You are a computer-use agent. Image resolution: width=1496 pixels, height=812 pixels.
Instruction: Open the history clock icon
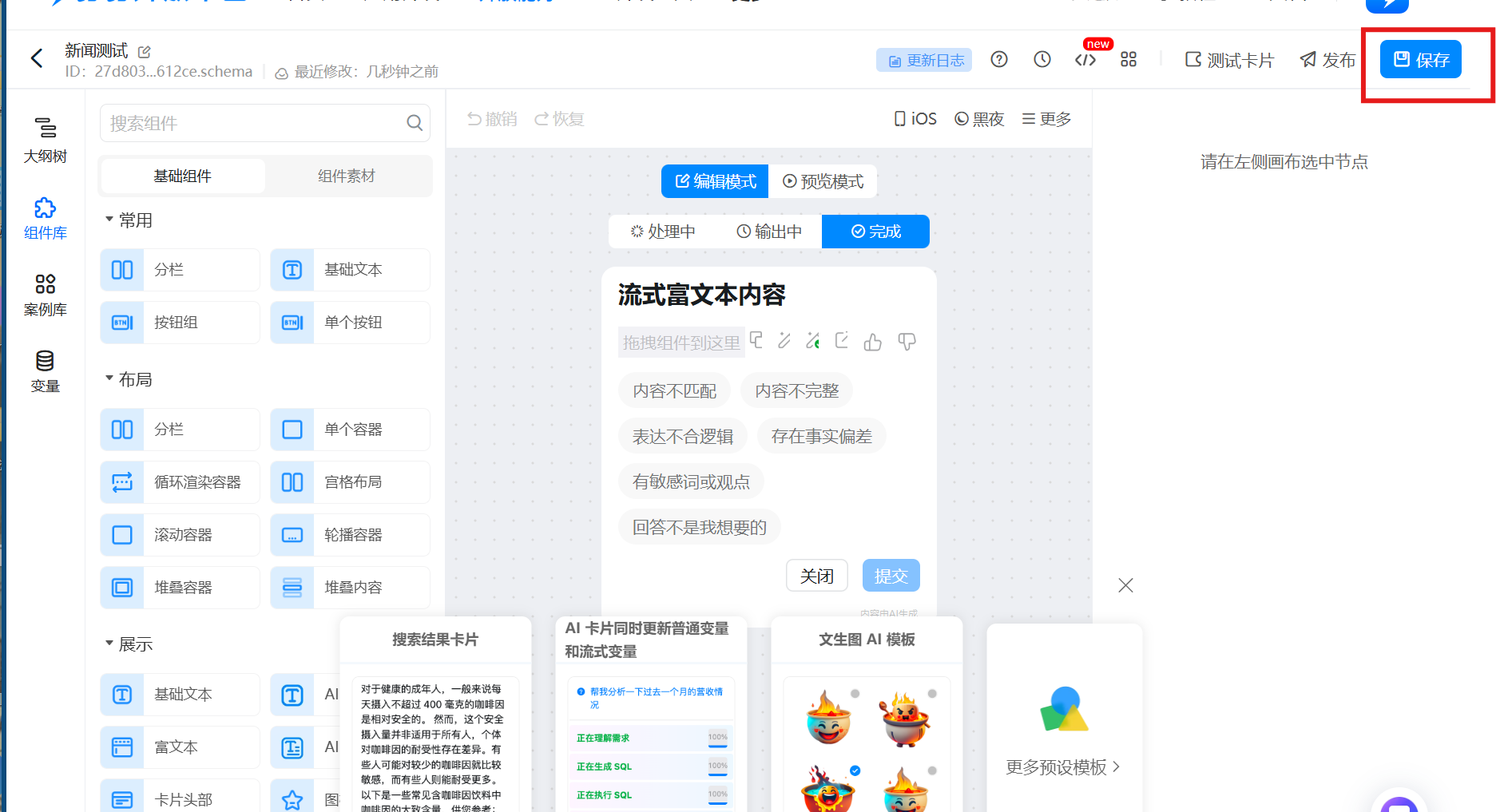1042,59
